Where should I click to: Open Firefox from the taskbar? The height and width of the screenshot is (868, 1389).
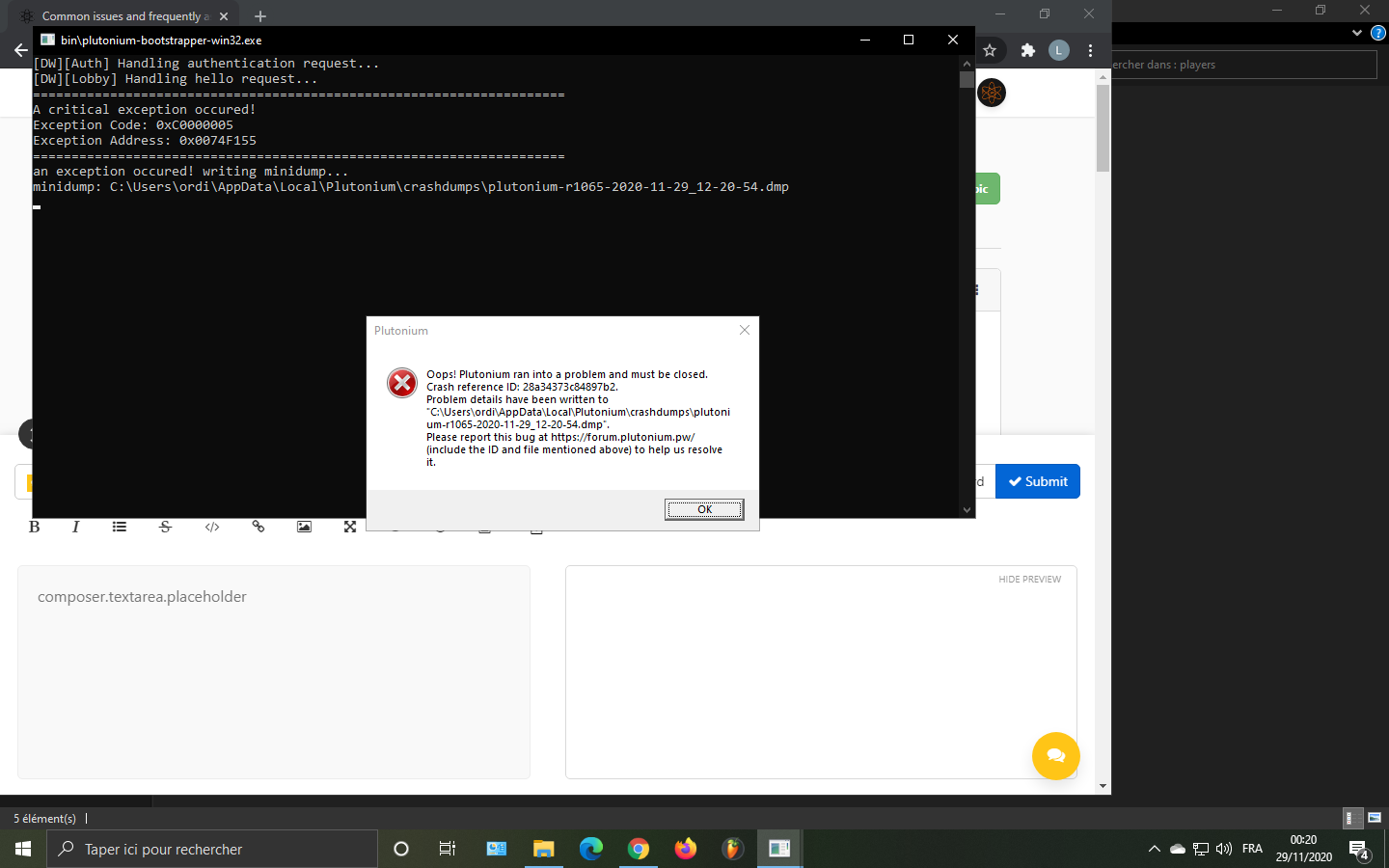[685, 849]
